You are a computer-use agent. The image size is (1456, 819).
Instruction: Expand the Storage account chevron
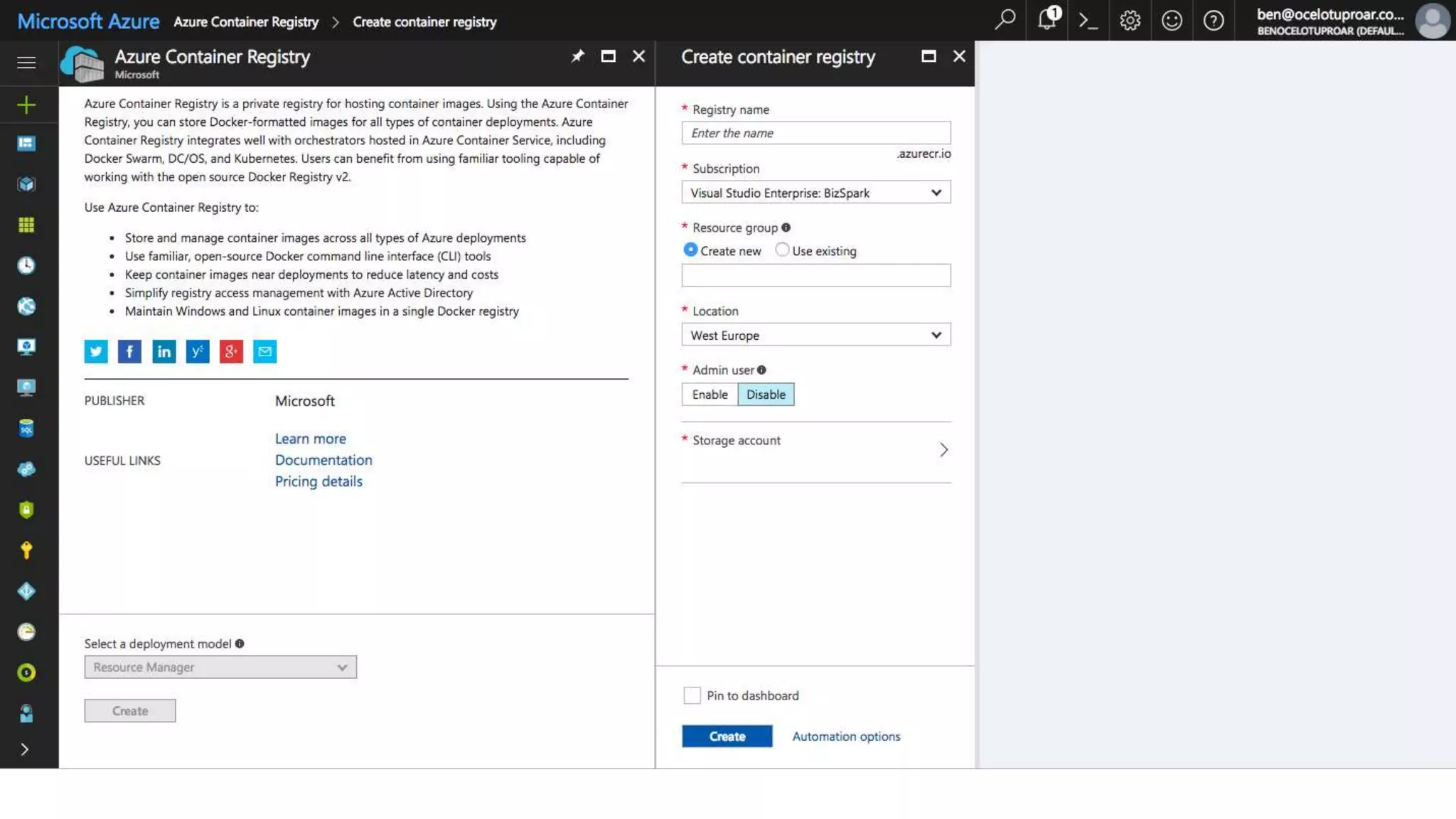pyautogui.click(x=943, y=450)
